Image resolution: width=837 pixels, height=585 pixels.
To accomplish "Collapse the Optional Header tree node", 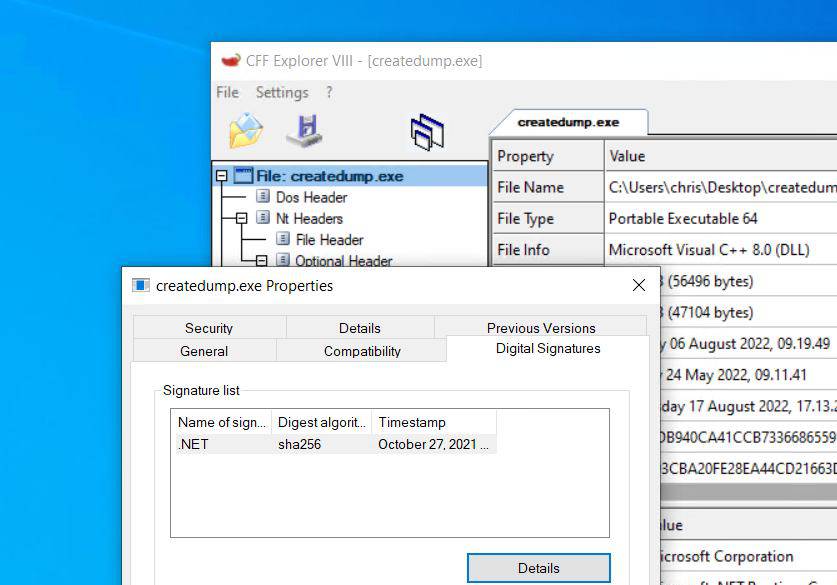I will [261, 260].
